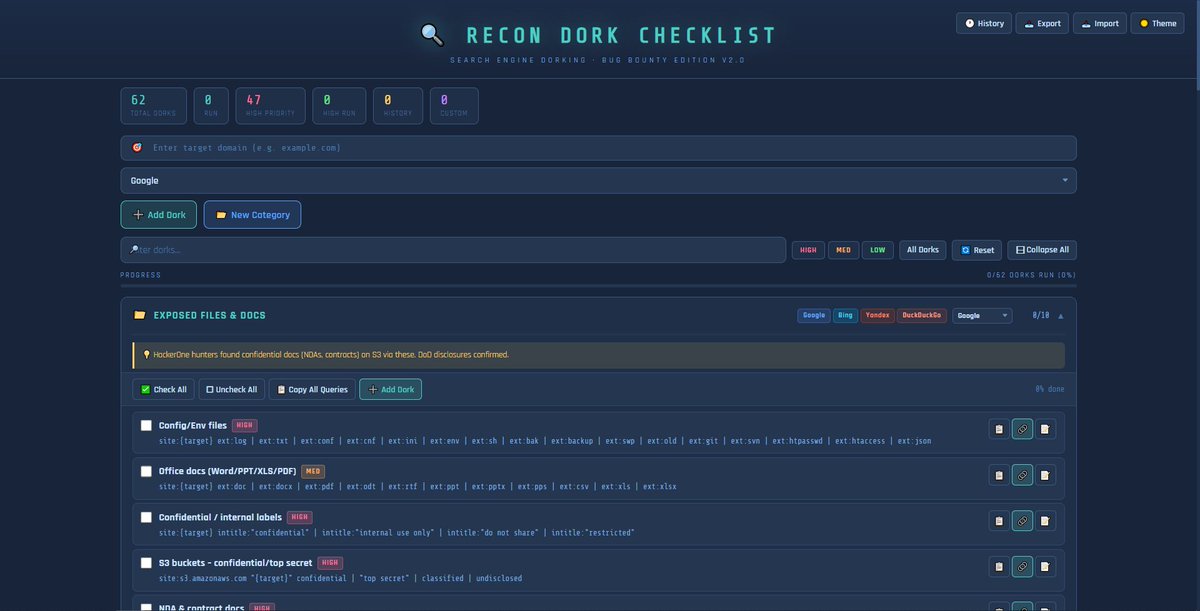Screen dimensions: 1200x611
Task: Open the main Google search engine dropdown
Action: tap(599, 181)
